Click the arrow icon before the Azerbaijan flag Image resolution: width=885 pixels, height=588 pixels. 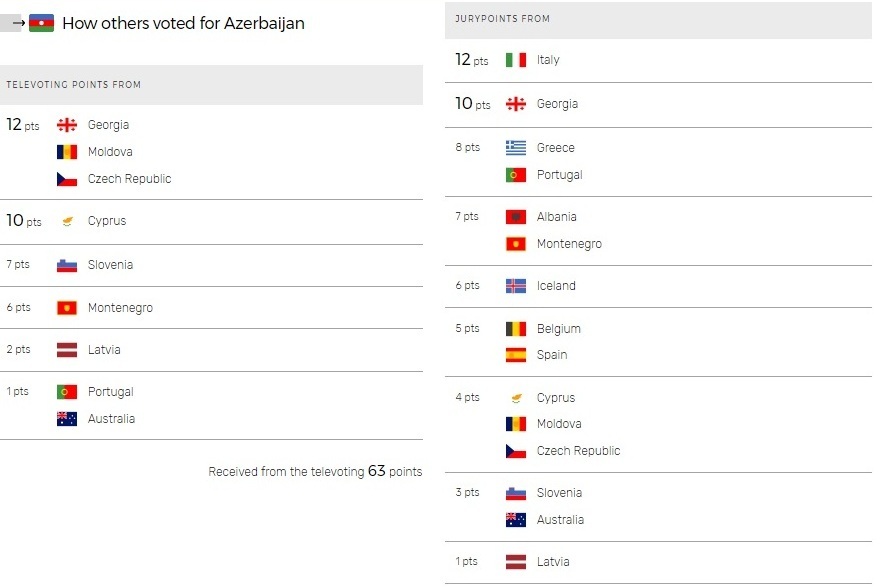[19, 23]
